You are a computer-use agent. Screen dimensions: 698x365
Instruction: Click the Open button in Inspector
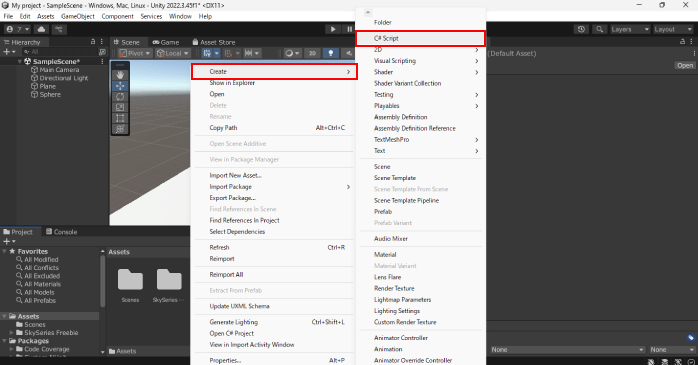pyautogui.click(x=685, y=65)
